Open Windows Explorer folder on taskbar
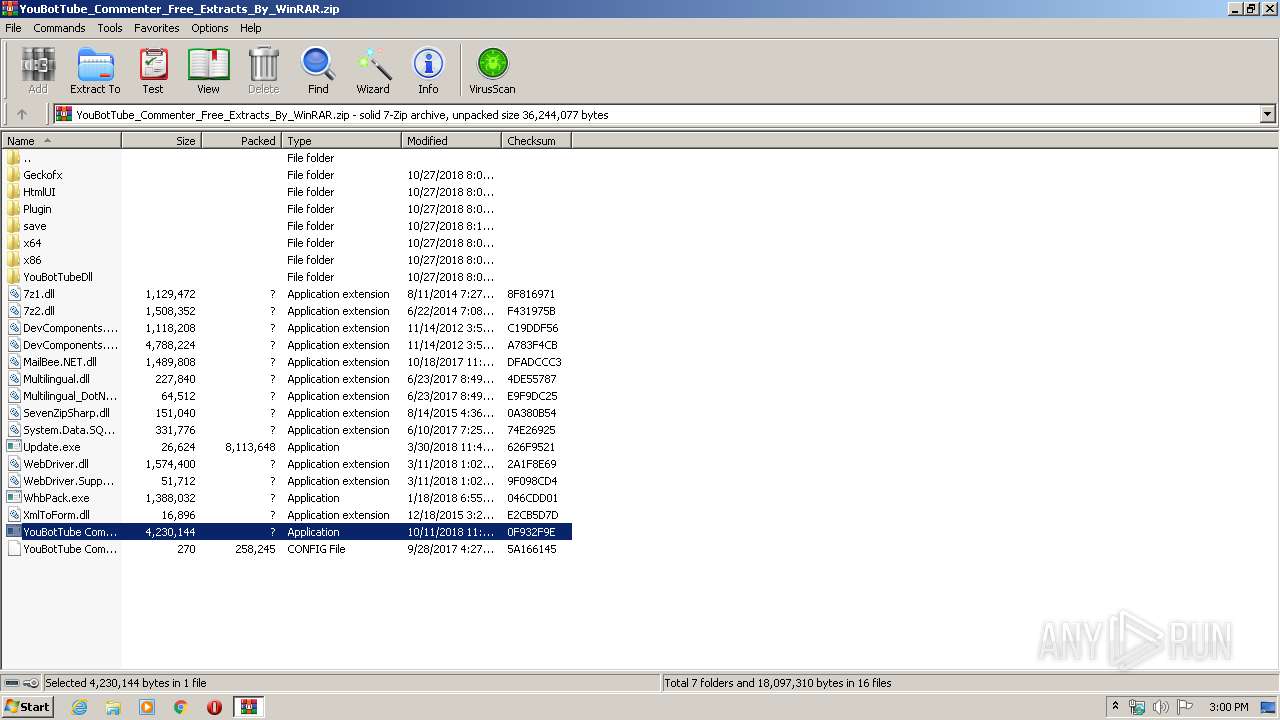 click(x=113, y=707)
